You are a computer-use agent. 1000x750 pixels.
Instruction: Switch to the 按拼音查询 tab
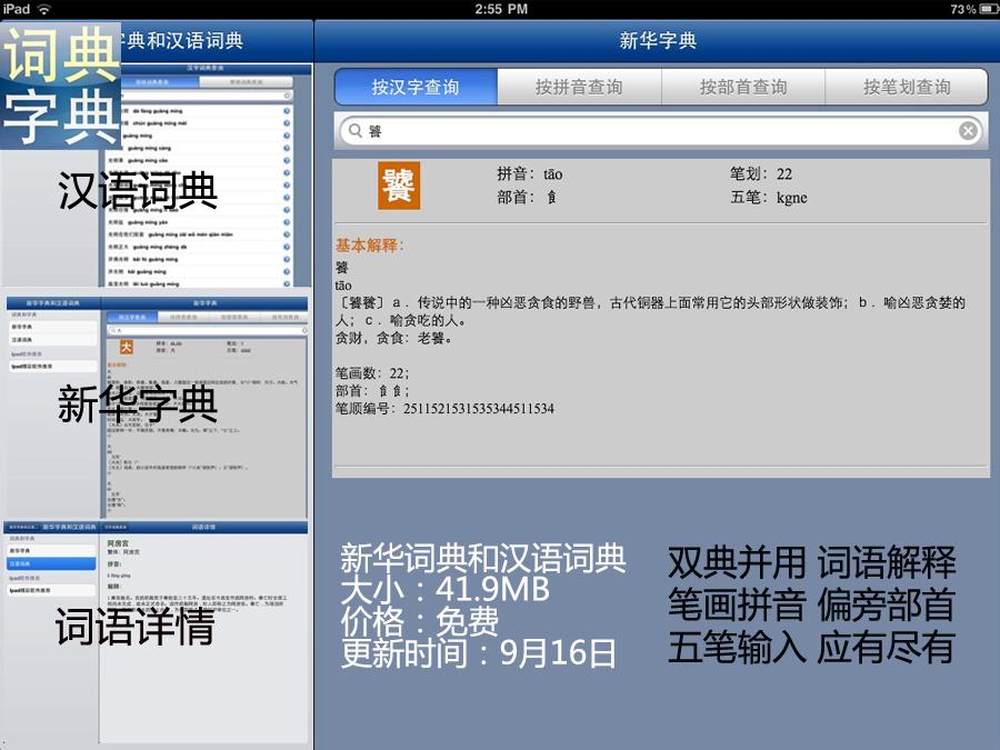click(x=579, y=87)
